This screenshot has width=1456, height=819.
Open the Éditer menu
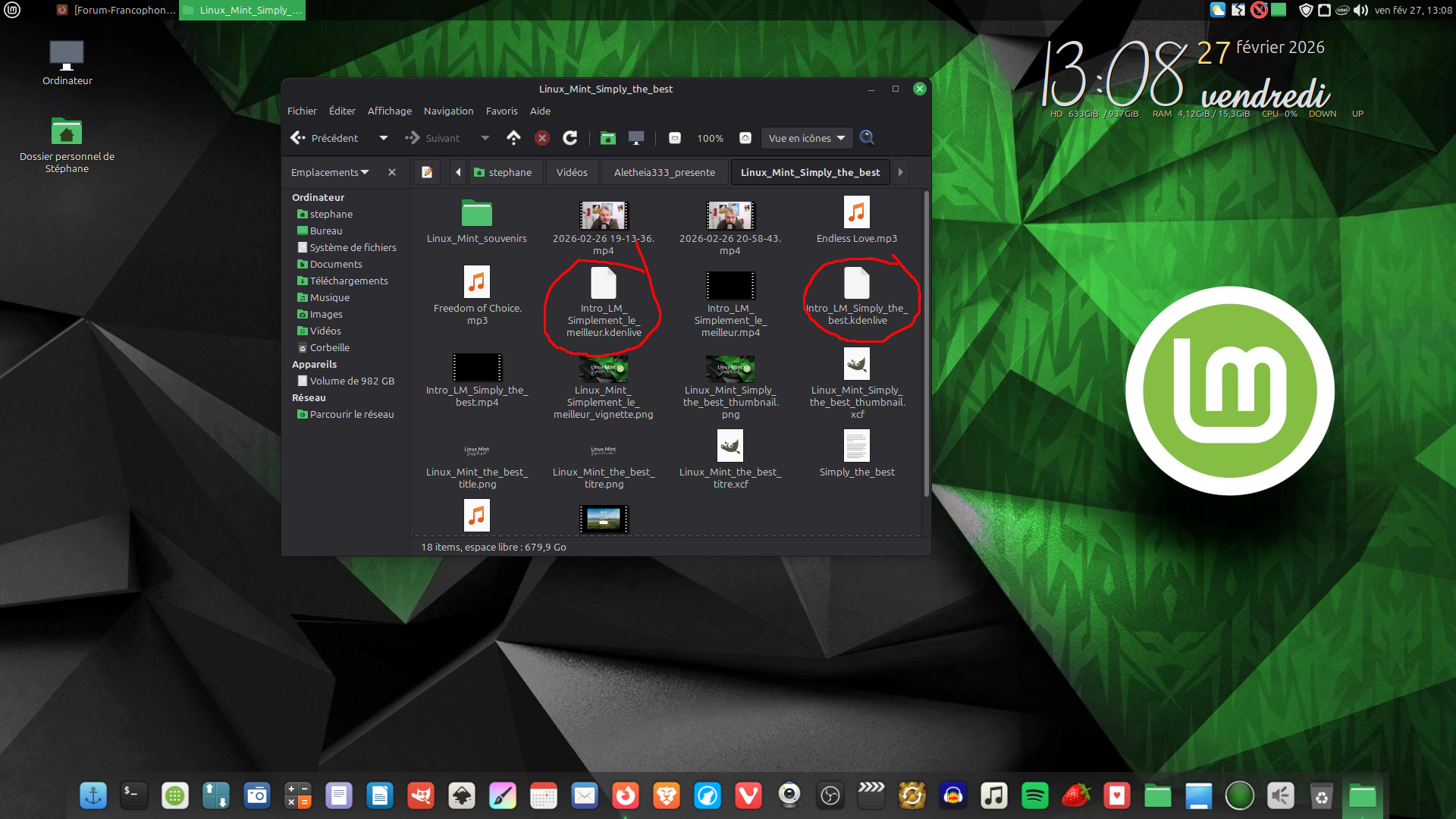[x=342, y=111]
